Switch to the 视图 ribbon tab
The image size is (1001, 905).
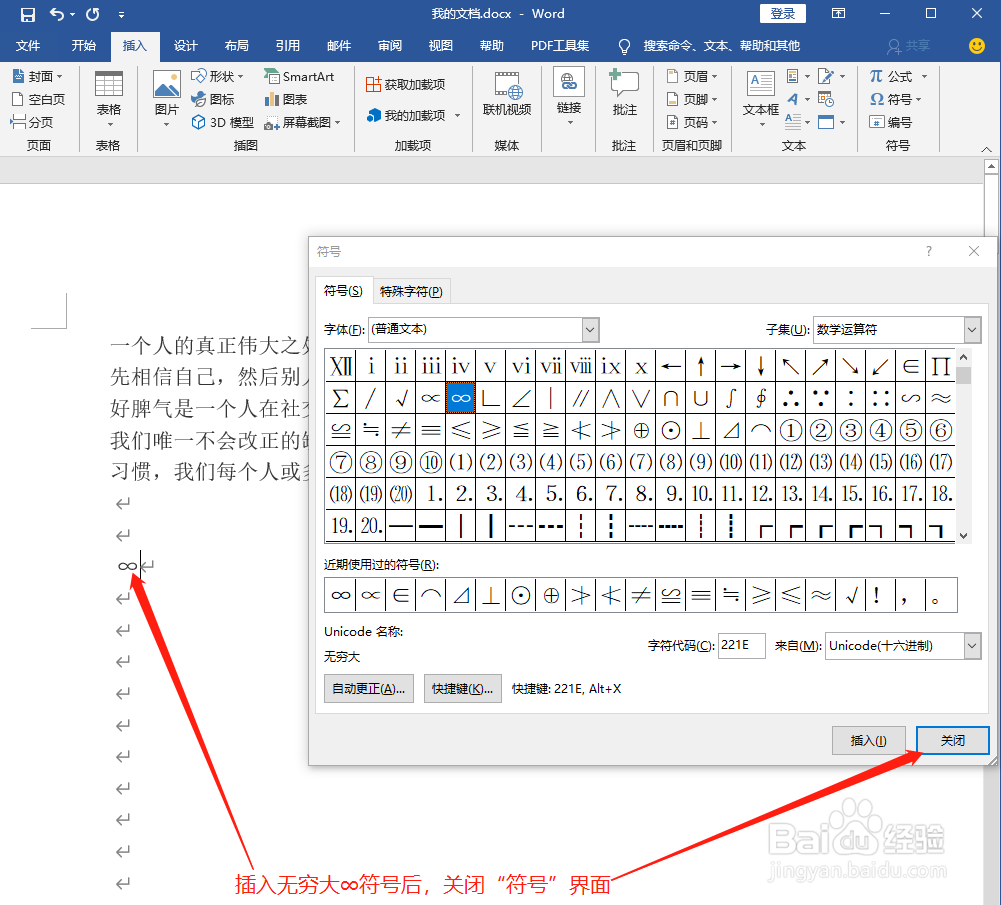[441, 46]
